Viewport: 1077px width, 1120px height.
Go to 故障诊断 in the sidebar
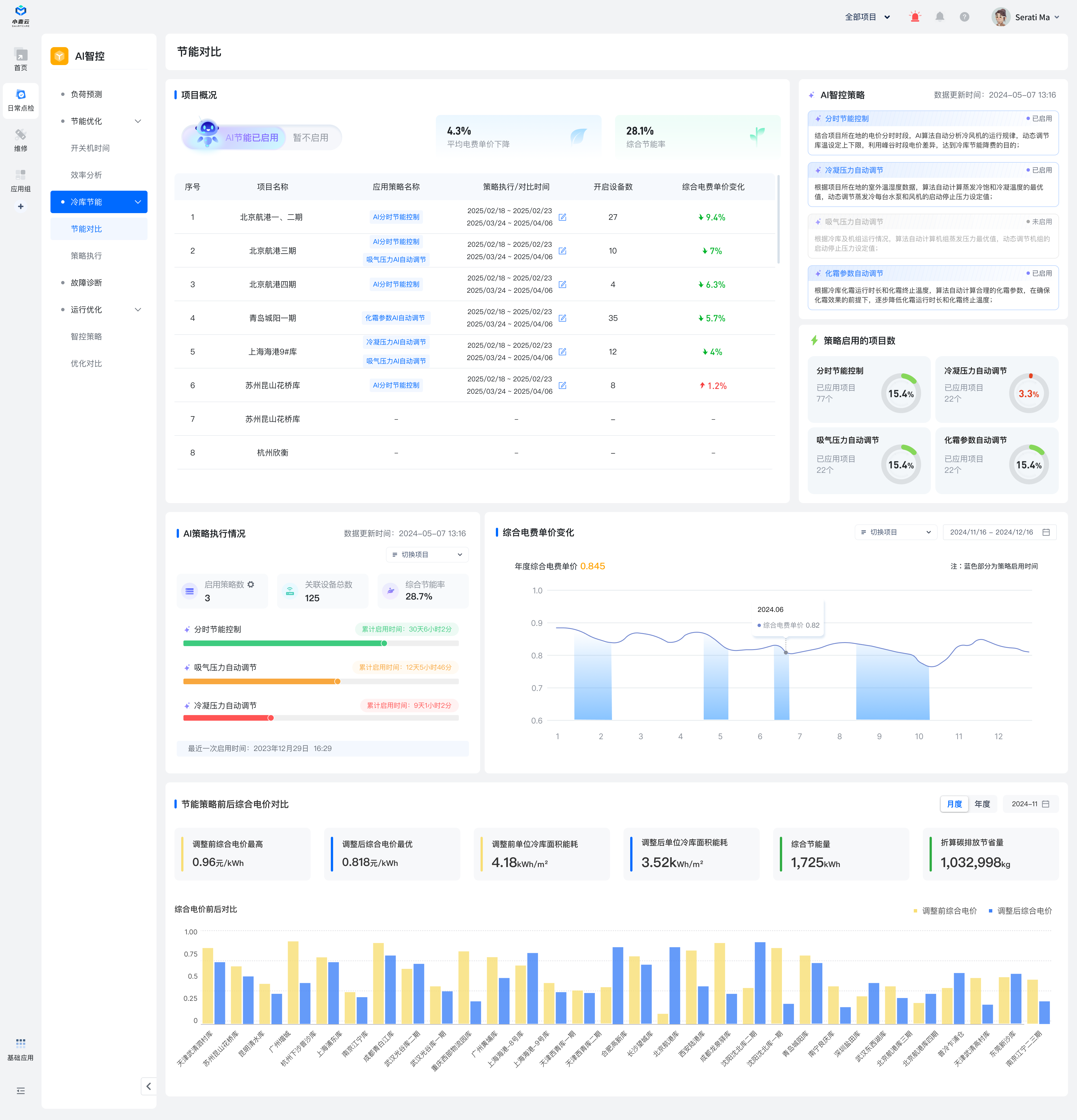tap(86, 283)
